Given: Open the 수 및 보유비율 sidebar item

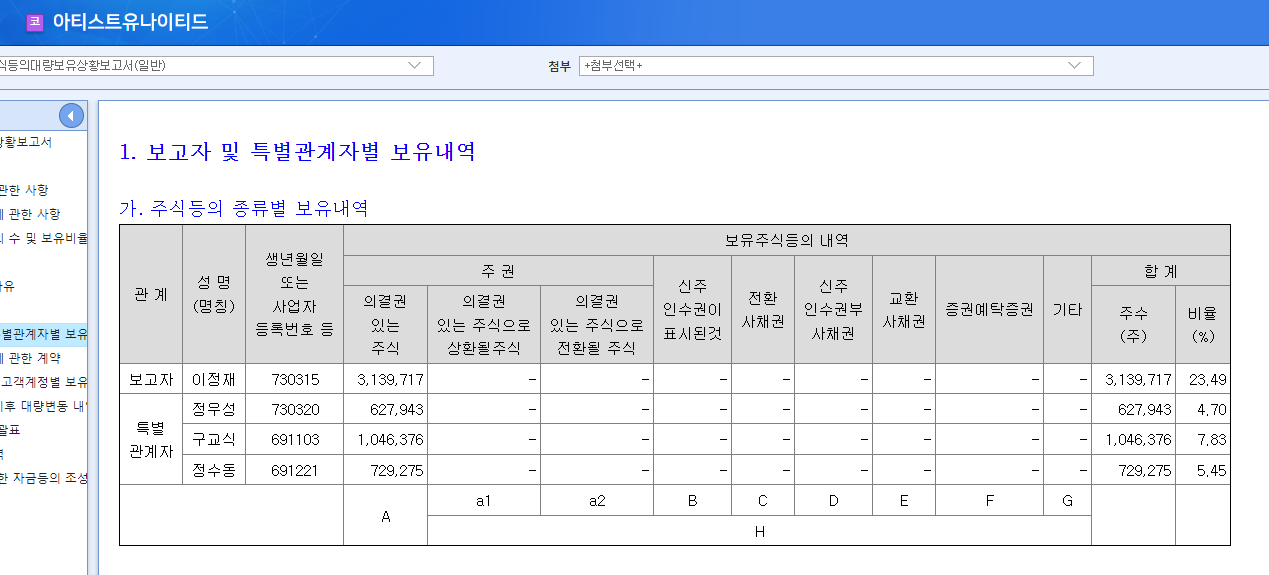Looking at the screenshot, I should click(x=44, y=238).
